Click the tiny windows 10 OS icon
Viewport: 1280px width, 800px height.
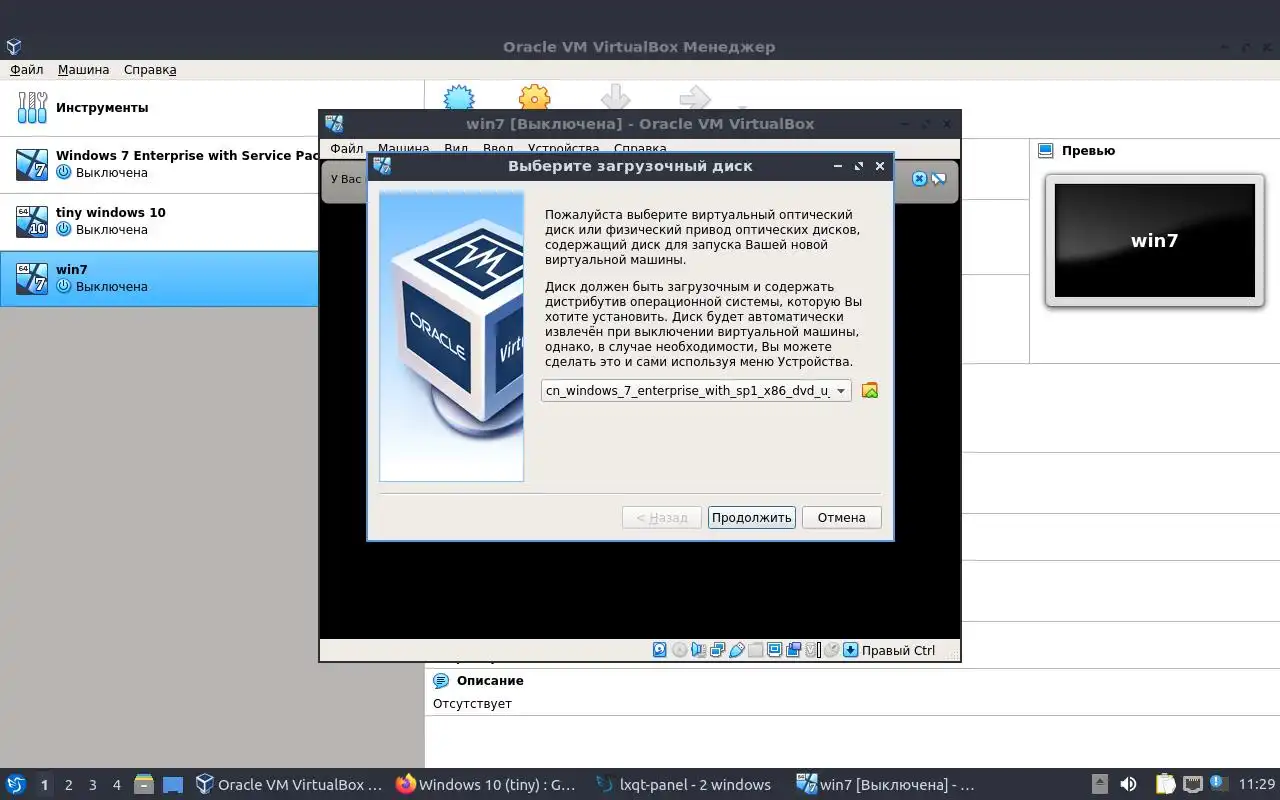32,222
